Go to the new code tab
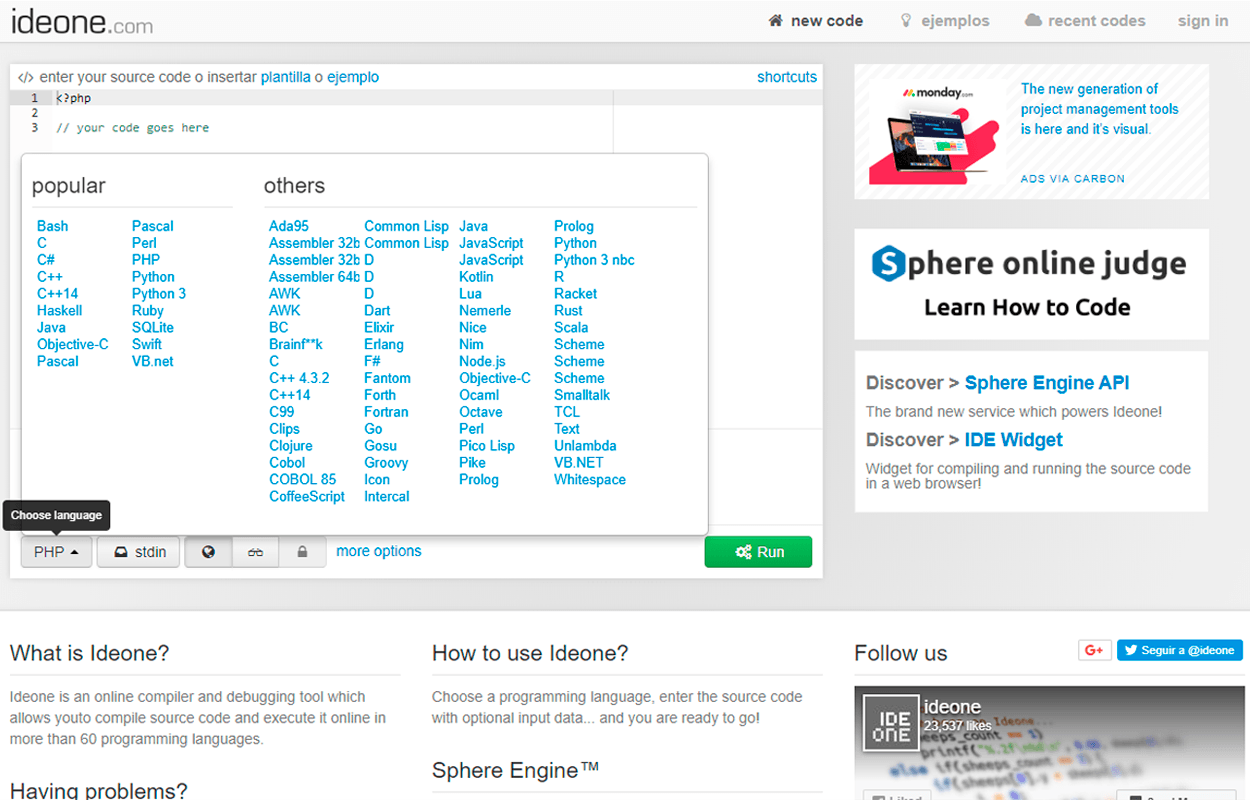Screen dimensions: 1250x800 pyautogui.click(x=815, y=20)
